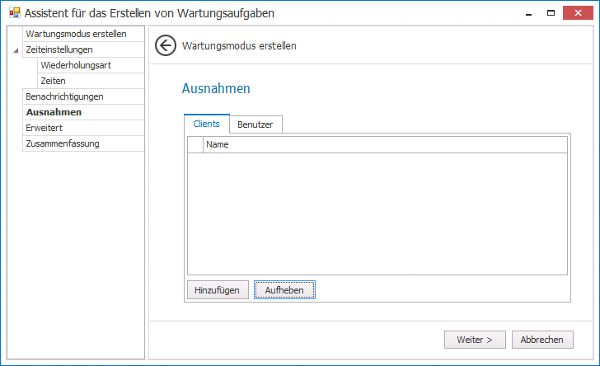
Task: Collapse the Zeiteinstellungen tree node
Action: 16,50
